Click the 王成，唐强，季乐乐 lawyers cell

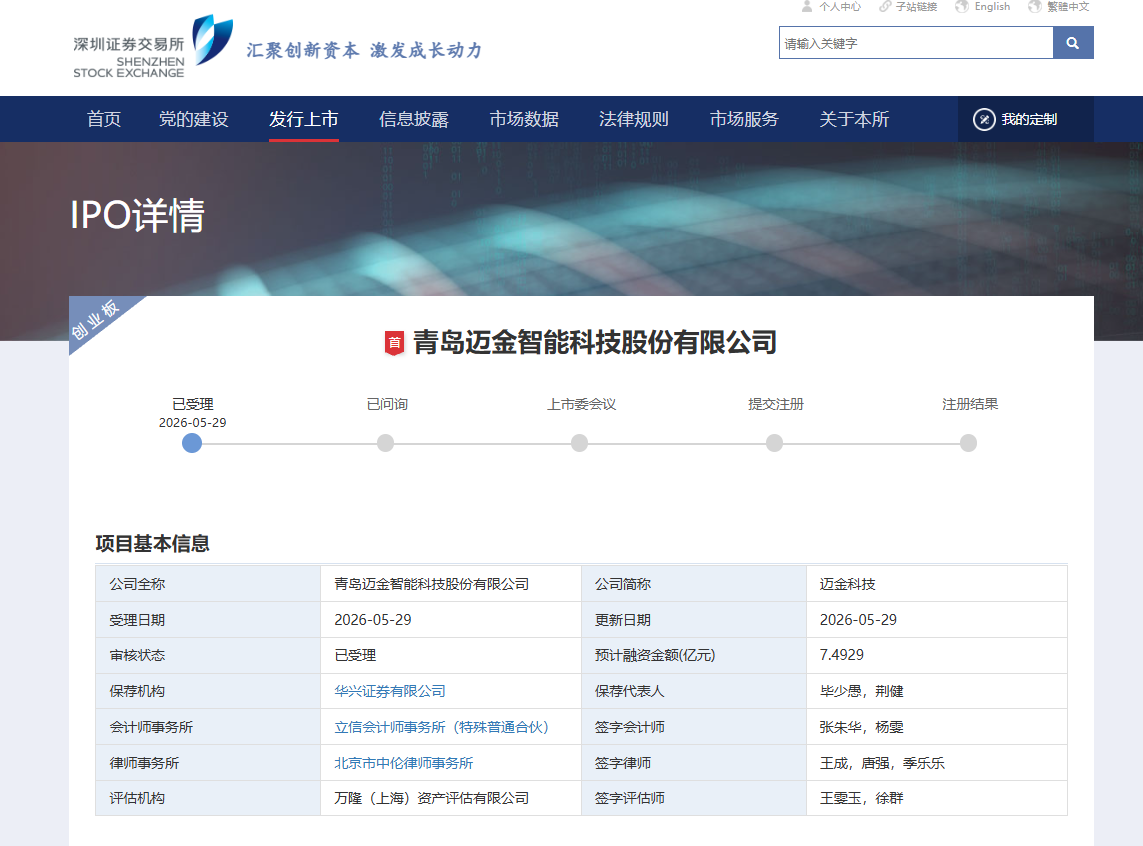click(x=937, y=763)
